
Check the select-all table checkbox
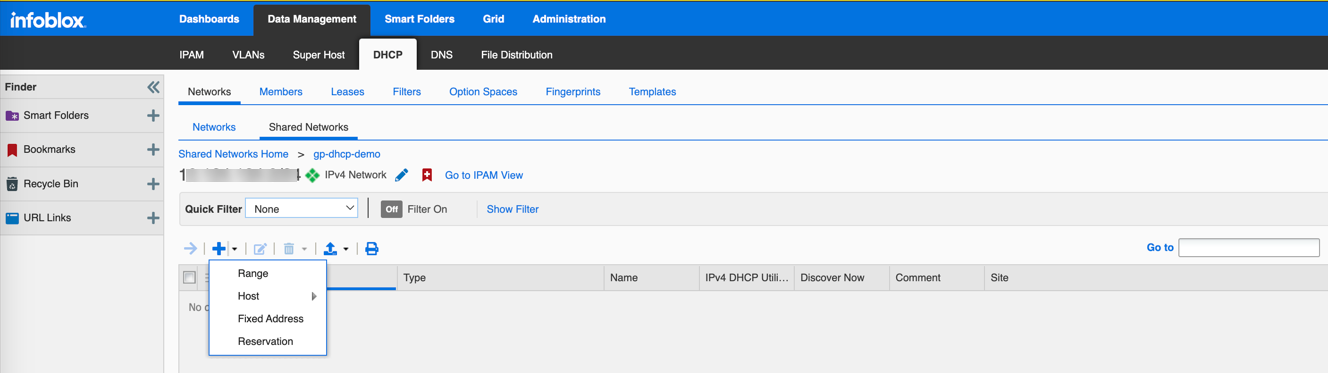pyautogui.click(x=189, y=277)
